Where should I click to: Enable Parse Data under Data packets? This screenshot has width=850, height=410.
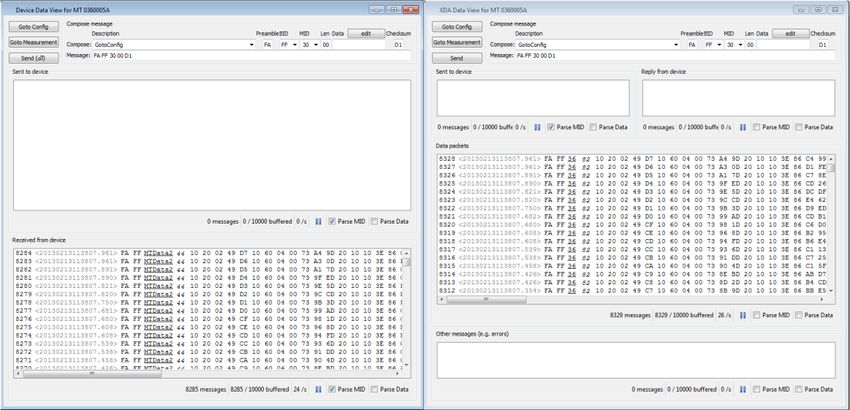799,315
